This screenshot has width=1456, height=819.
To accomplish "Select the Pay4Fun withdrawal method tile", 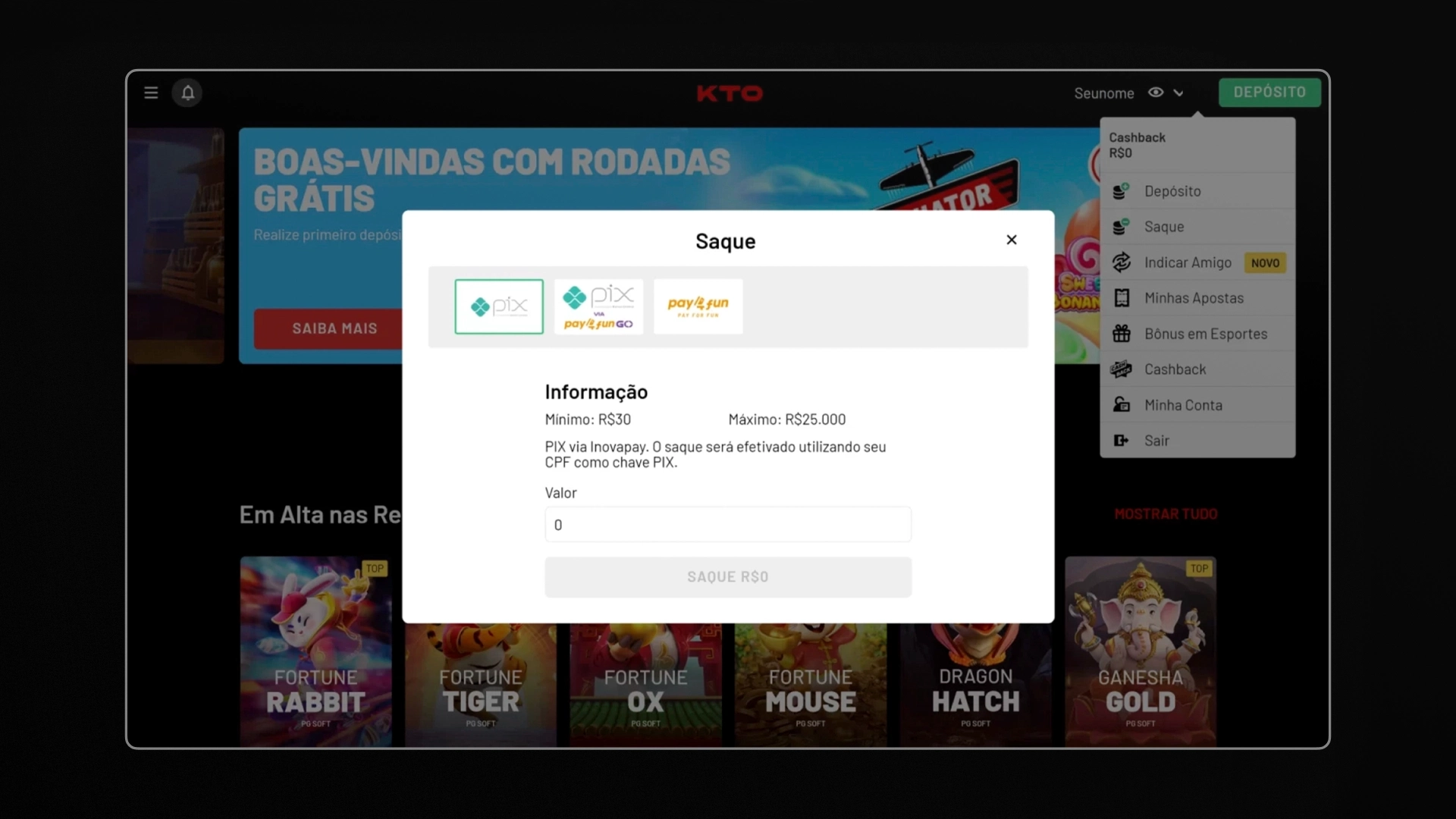I will tap(697, 306).
